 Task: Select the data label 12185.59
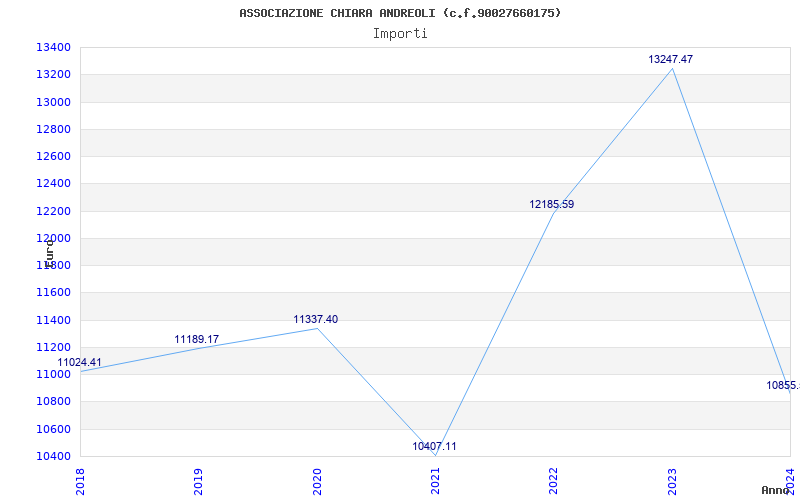click(x=552, y=205)
